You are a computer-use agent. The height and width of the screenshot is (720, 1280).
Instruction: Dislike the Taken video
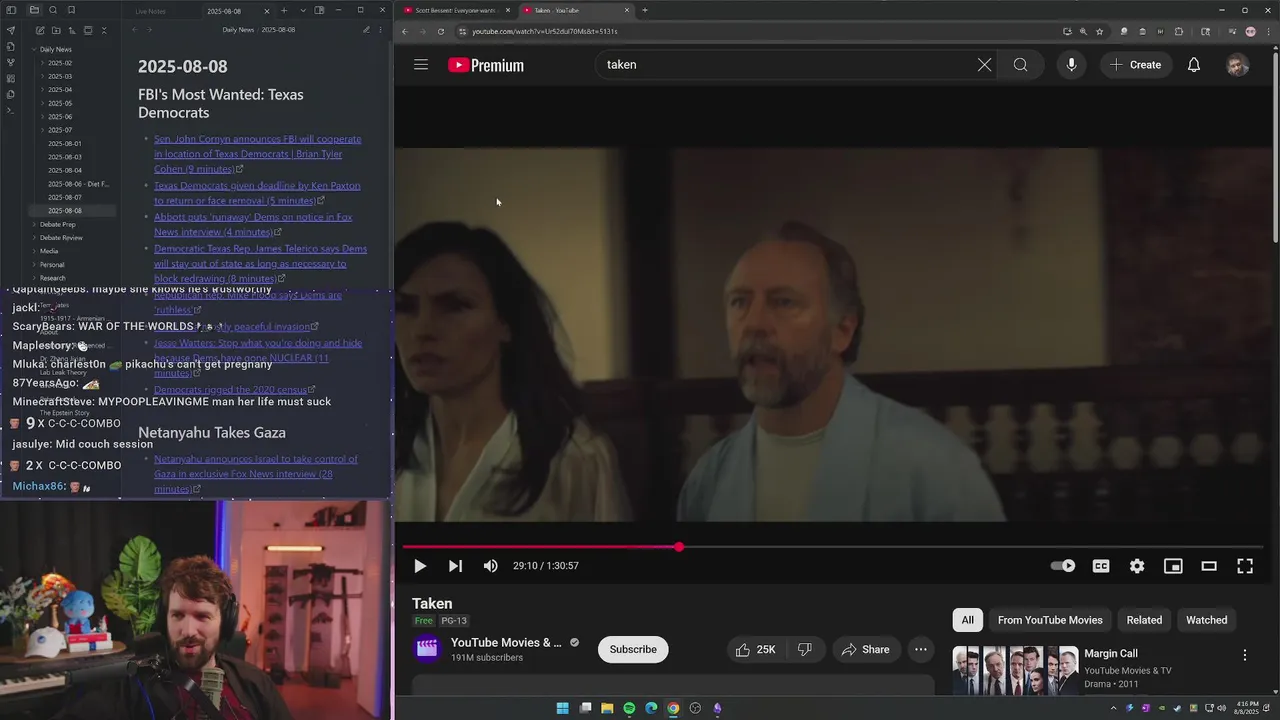point(805,649)
